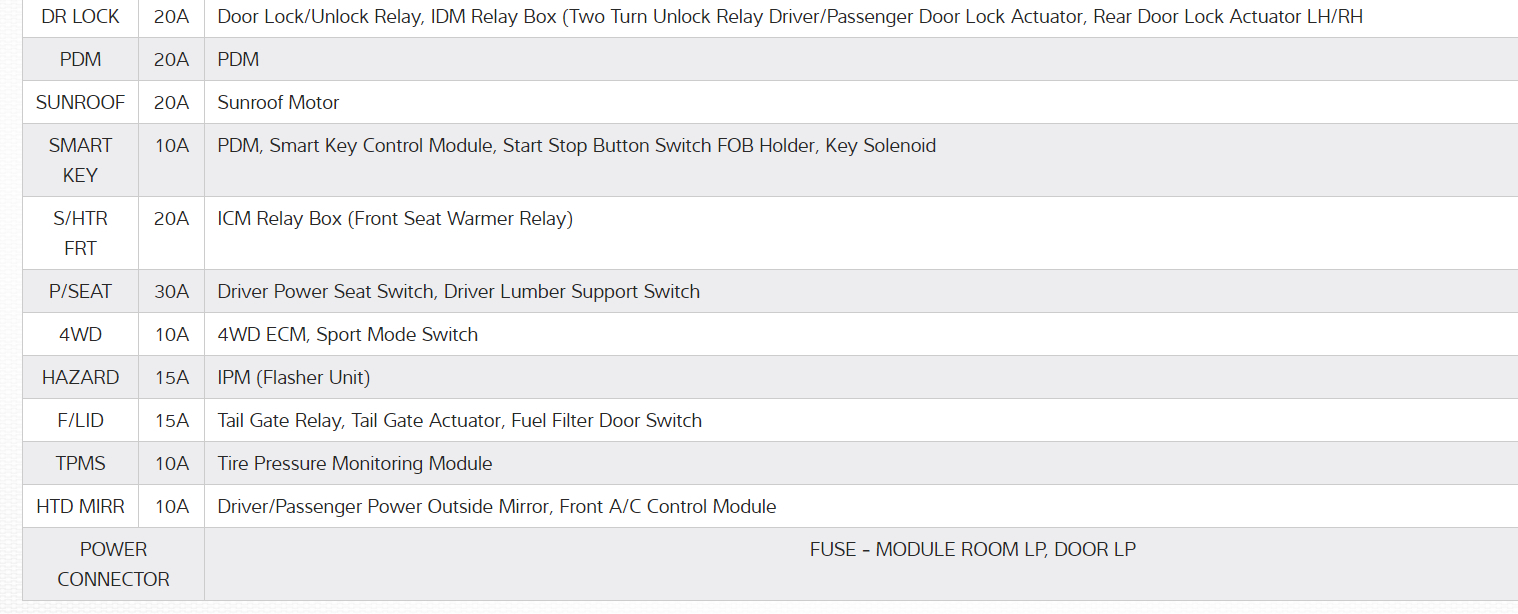
Task: Select the P/SEAT fuse name cell
Action: tap(80, 292)
